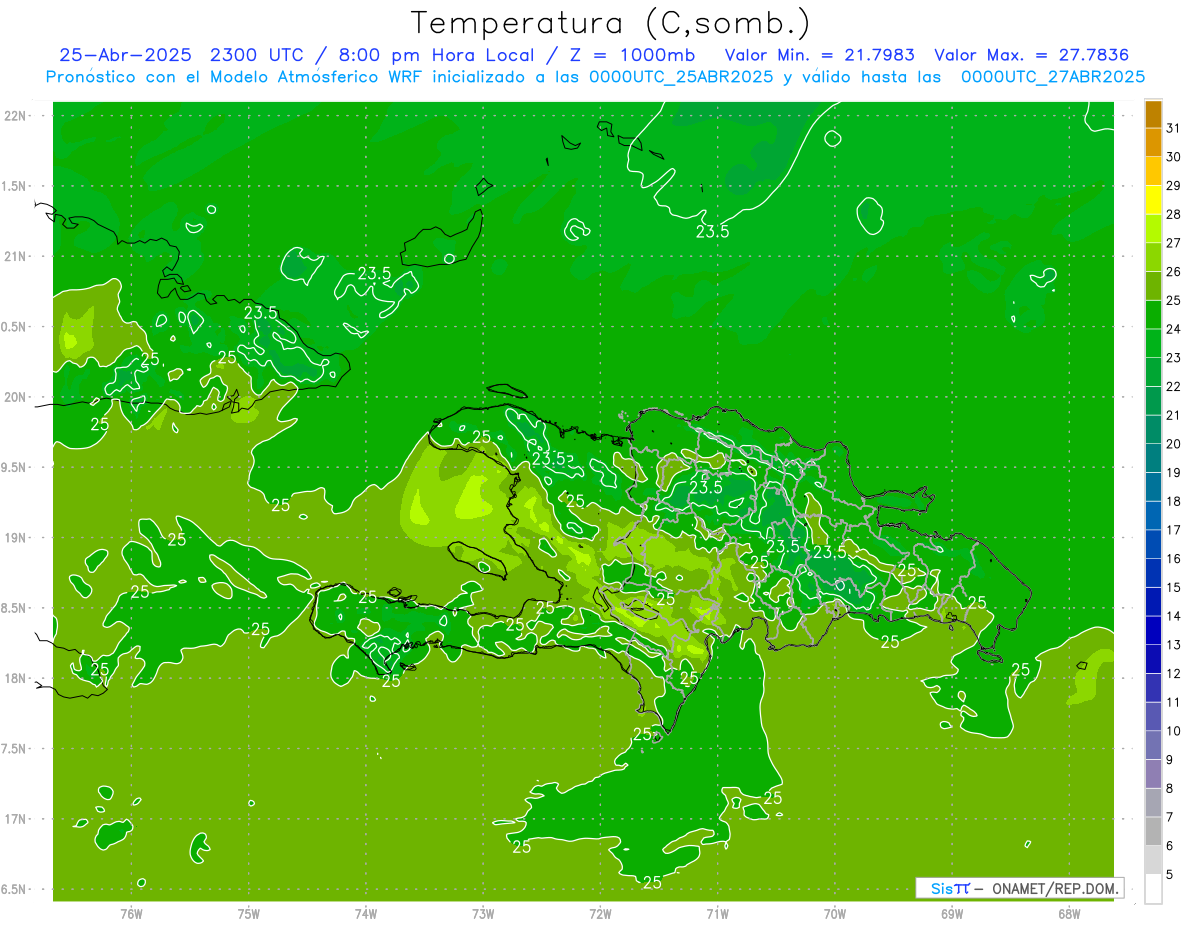Click the map title "Temperatura (C,somb.)"
Viewport: 1200px width, 927px height.
[611, 23]
